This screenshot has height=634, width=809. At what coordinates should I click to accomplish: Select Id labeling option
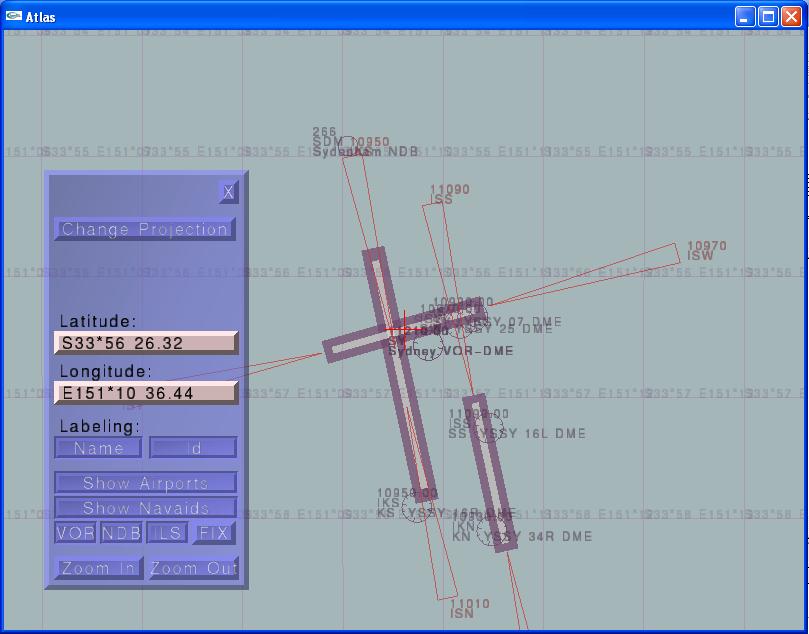(194, 448)
